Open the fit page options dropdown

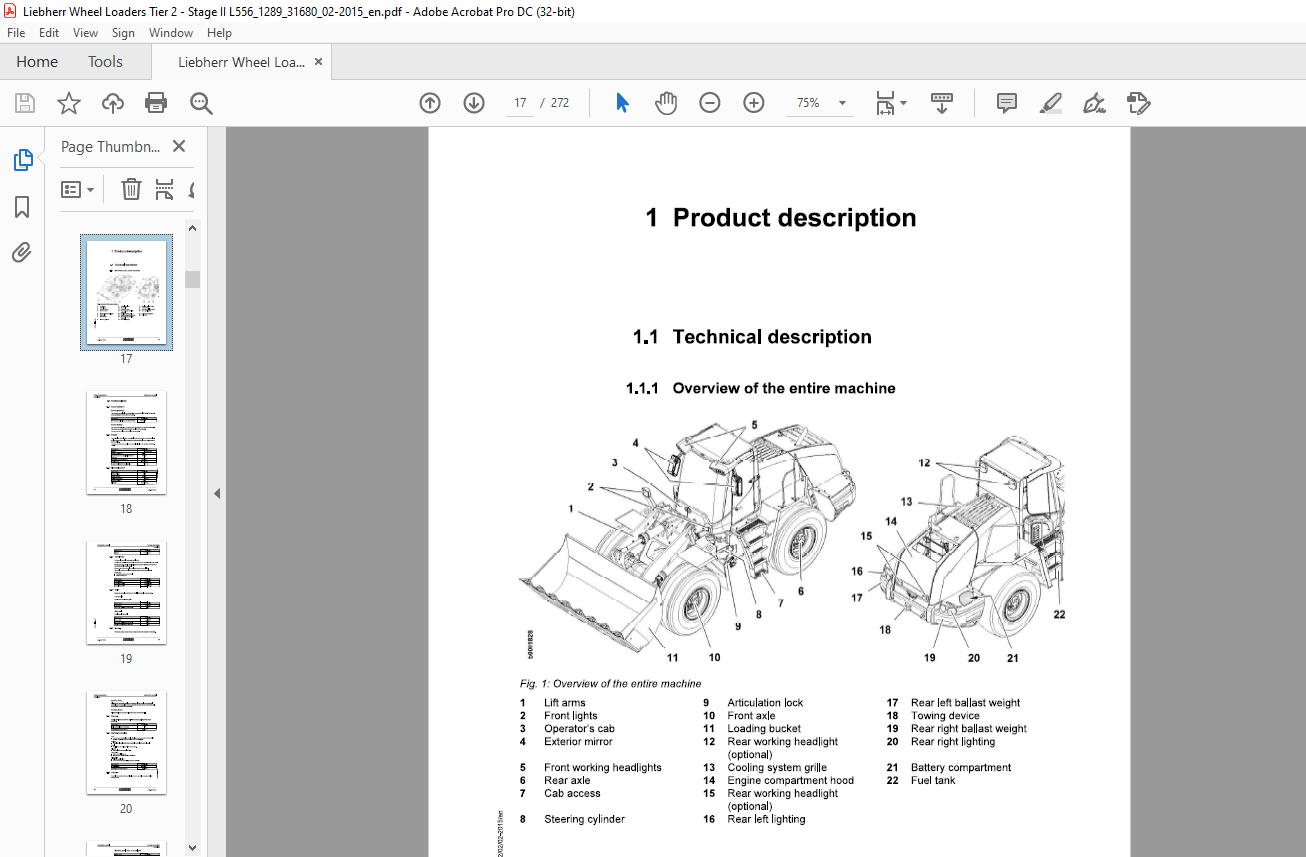pos(891,103)
